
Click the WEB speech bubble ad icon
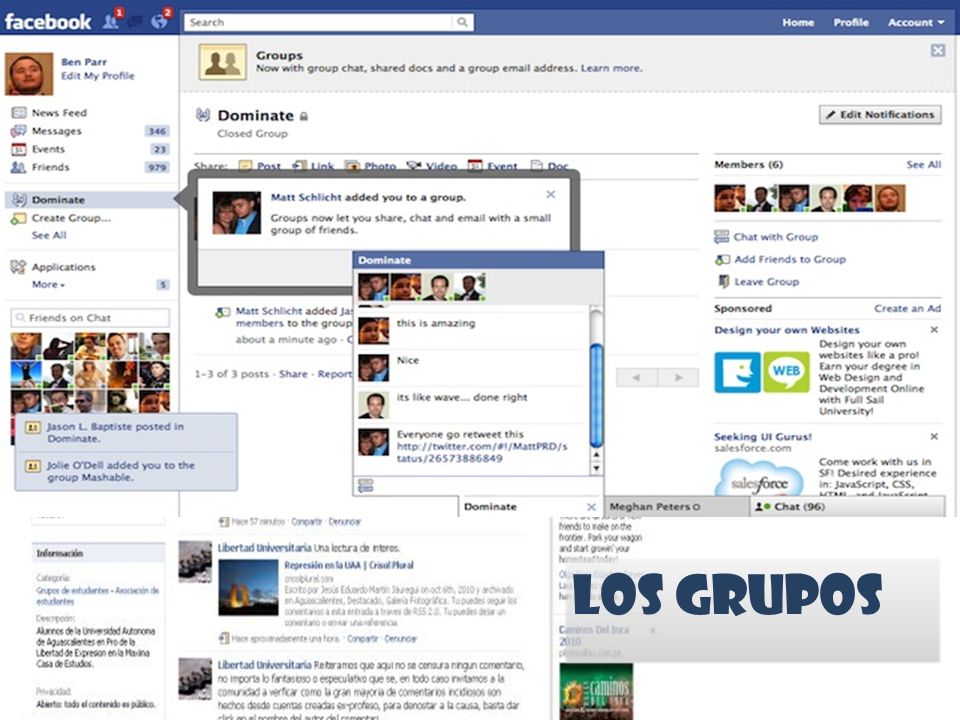[x=787, y=372]
